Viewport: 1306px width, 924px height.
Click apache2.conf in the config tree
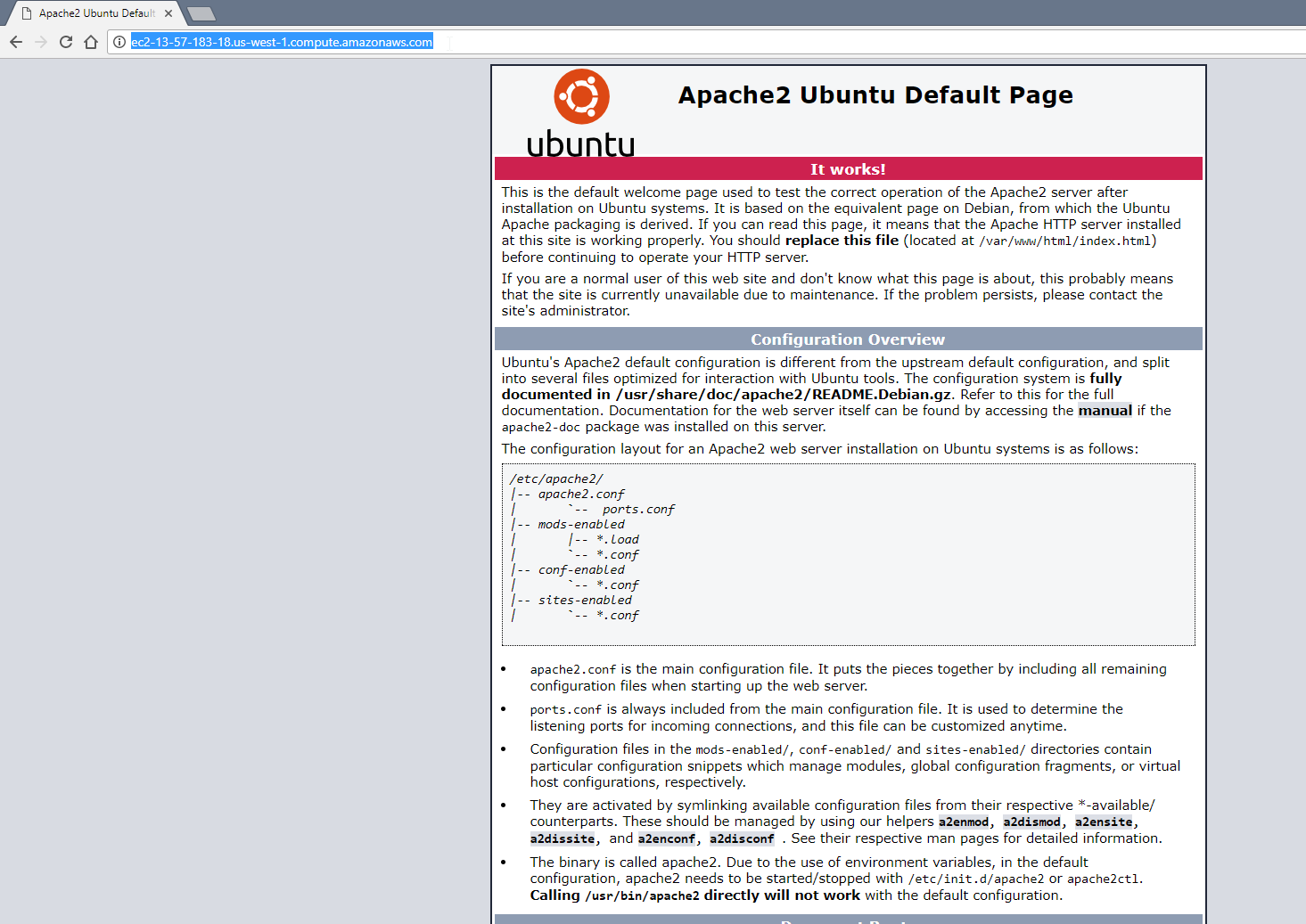pyautogui.click(x=581, y=495)
